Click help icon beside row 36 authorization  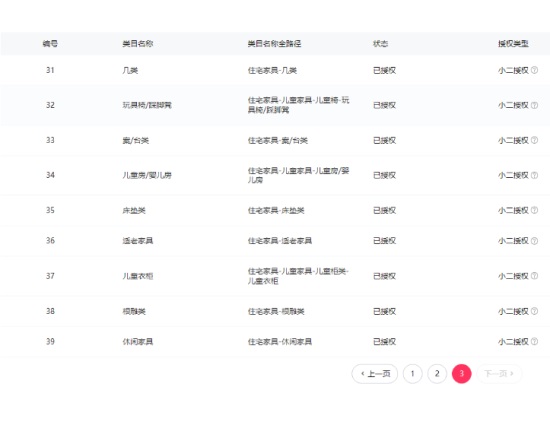pyautogui.click(x=534, y=241)
